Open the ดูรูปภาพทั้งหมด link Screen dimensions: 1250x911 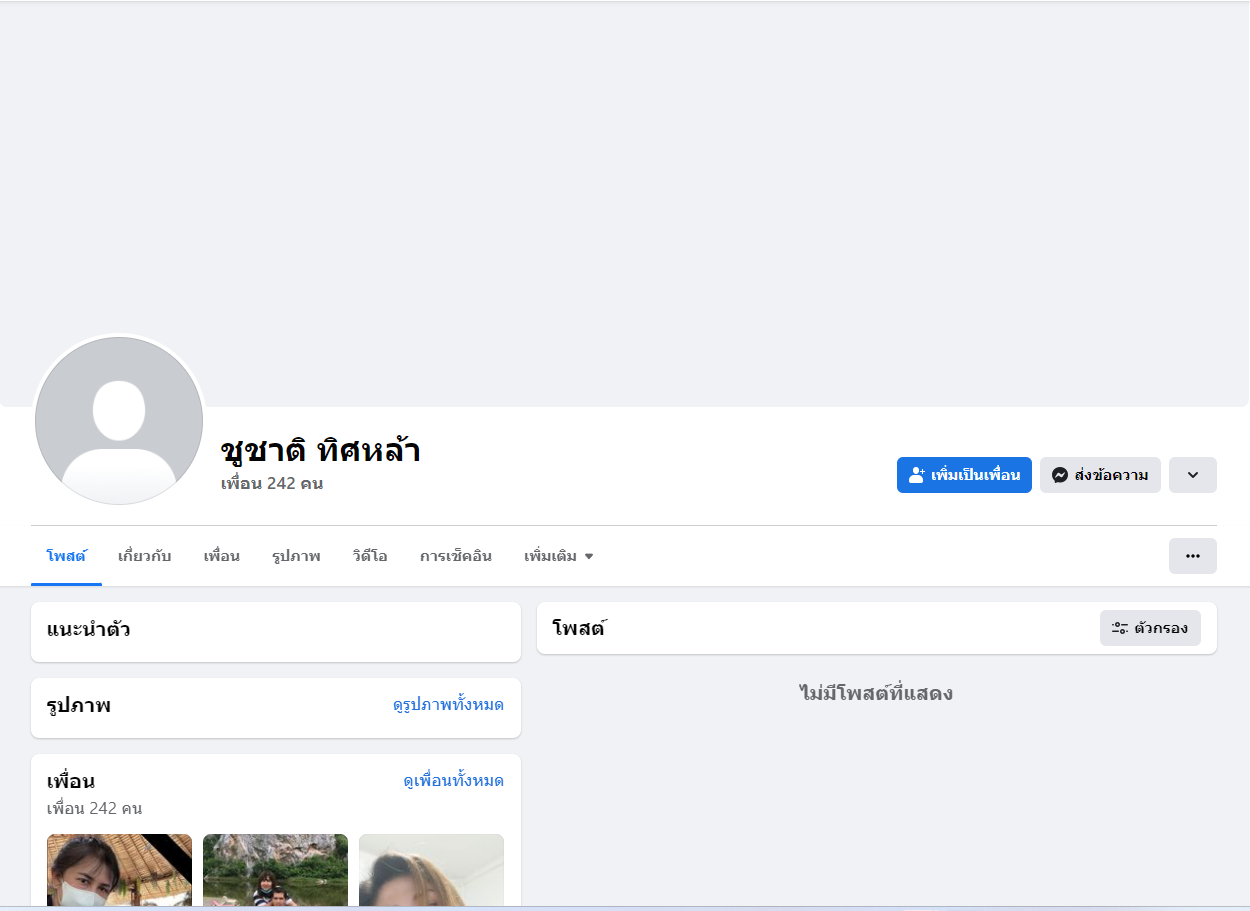(x=448, y=705)
